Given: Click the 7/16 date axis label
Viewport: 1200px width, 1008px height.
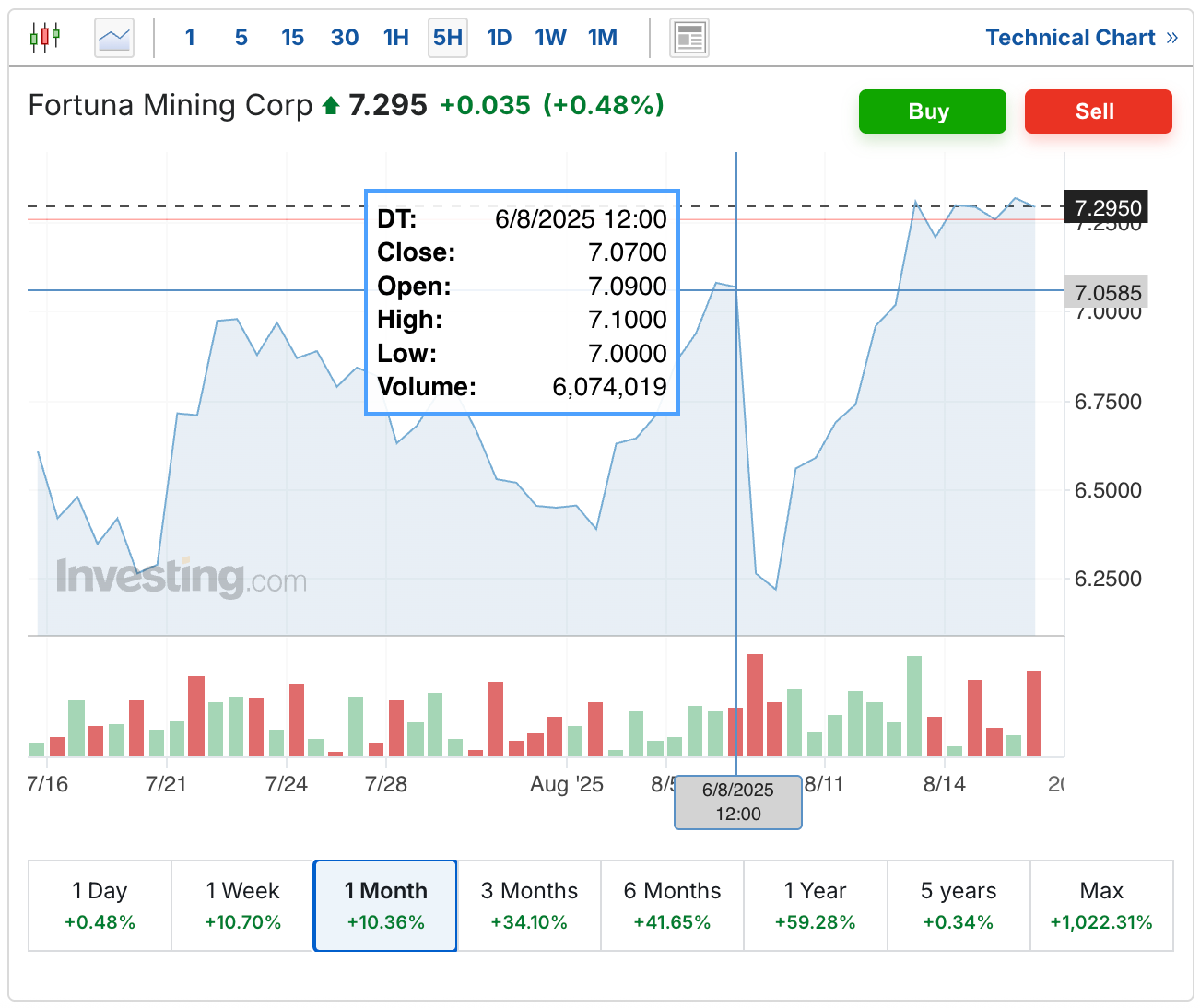Looking at the screenshot, I should tap(48, 784).
